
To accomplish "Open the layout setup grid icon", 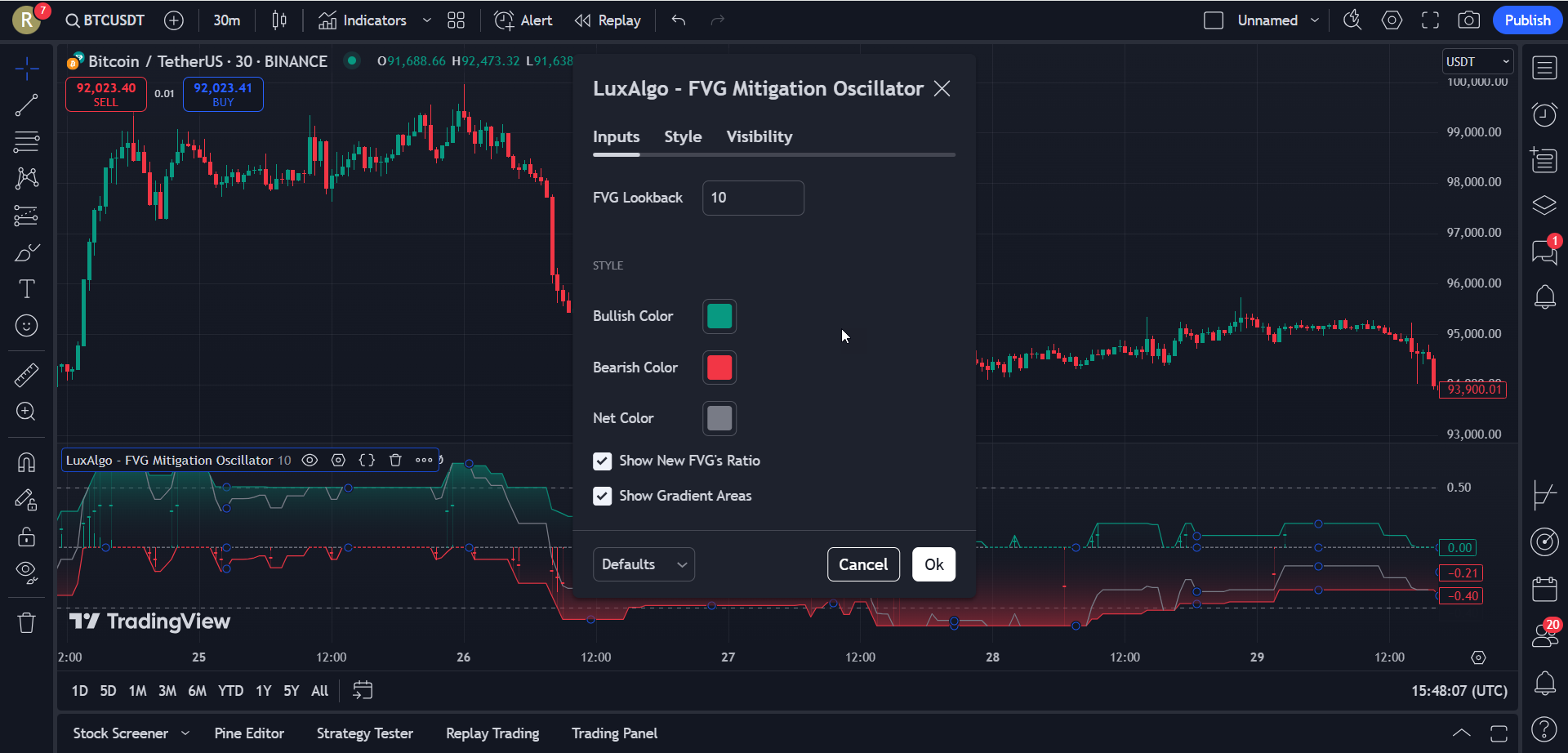I will pos(457,20).
